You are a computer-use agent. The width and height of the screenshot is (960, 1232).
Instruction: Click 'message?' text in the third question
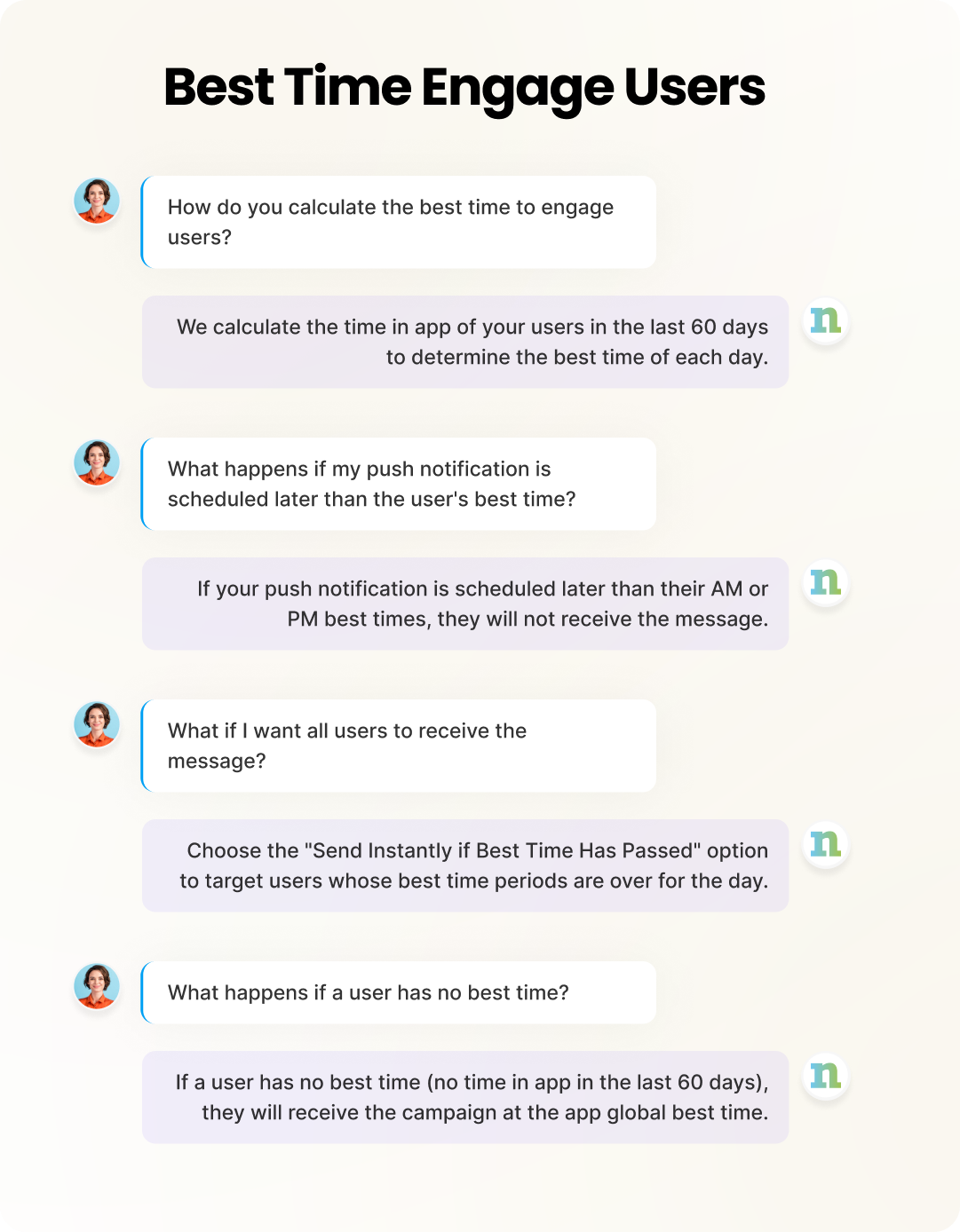(x=217, y=761)
